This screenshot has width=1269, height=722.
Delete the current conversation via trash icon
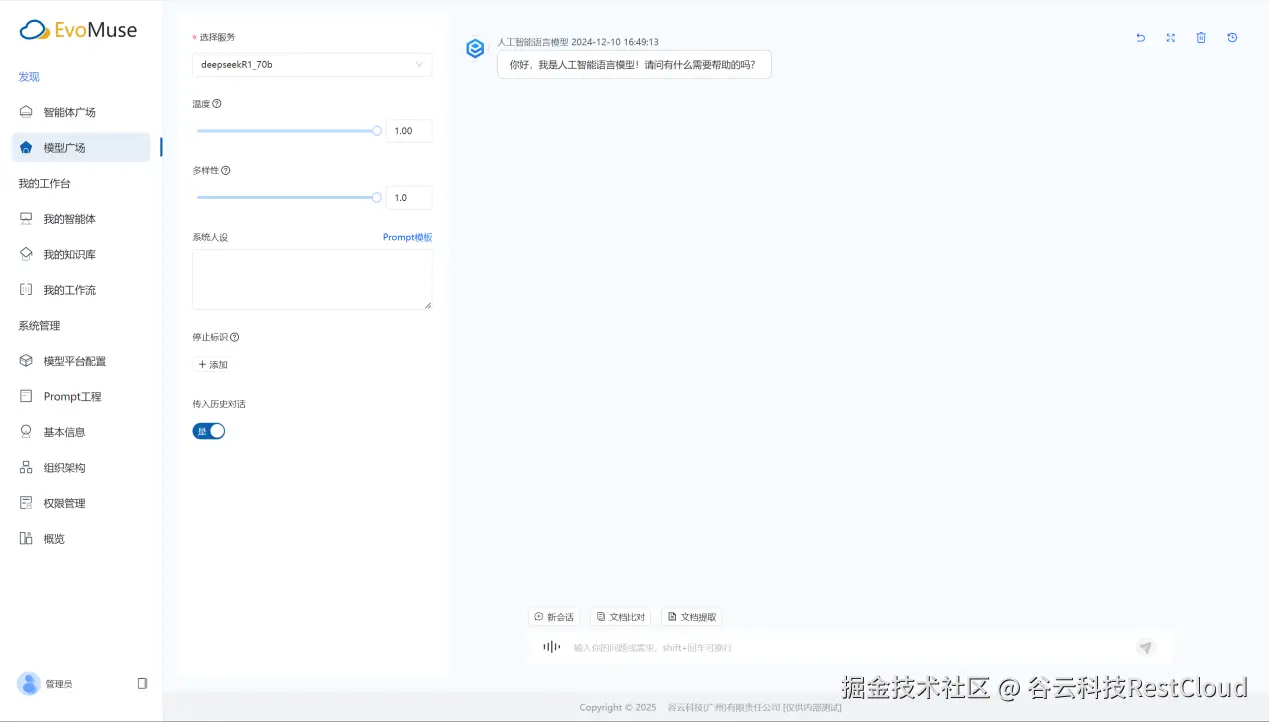click(x=1201, y=37)
